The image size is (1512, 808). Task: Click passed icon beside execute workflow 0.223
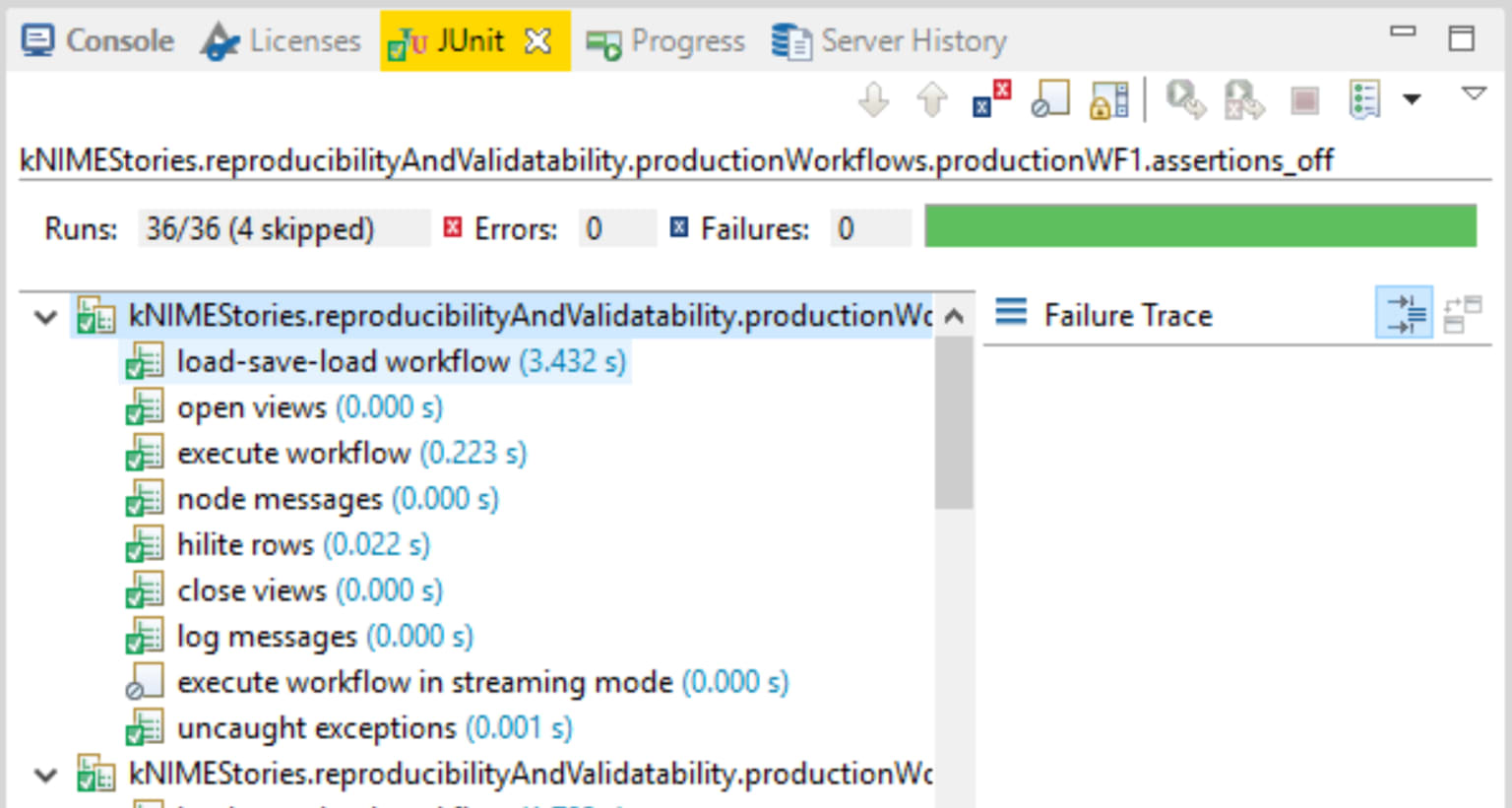click(x=145, y=453)
